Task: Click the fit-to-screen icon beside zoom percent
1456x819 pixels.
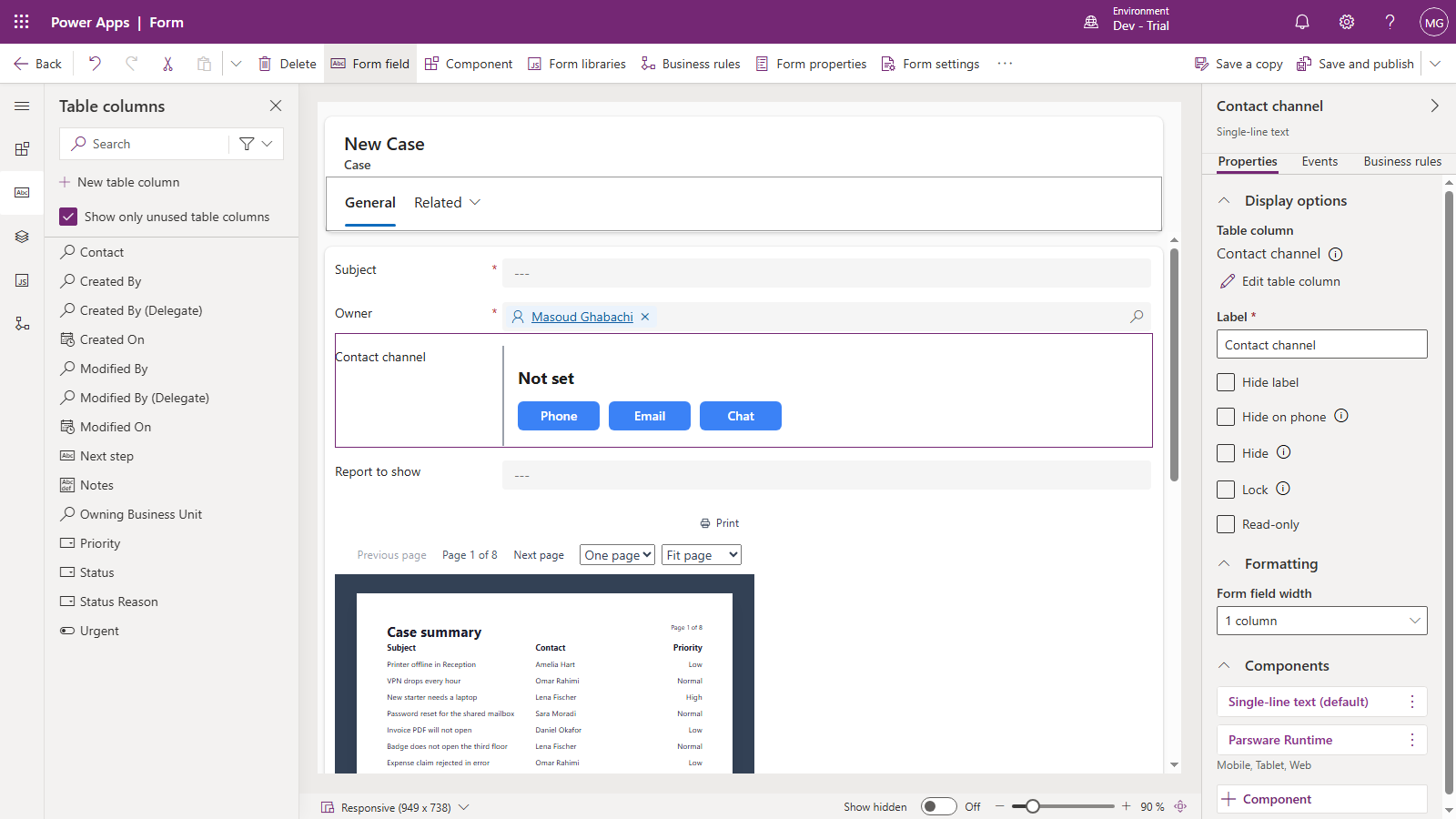Action: point(1180,806)
